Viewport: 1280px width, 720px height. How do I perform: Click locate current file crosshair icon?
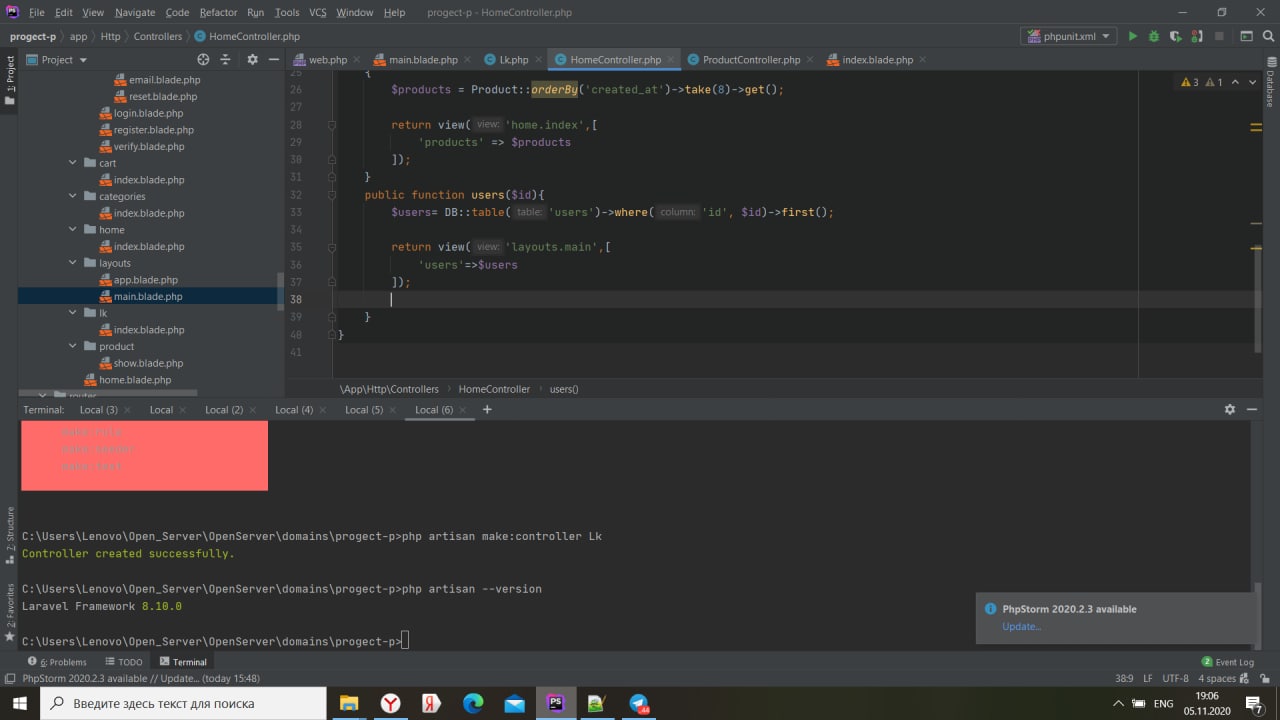pyautogui.click(x=203, y=60)
